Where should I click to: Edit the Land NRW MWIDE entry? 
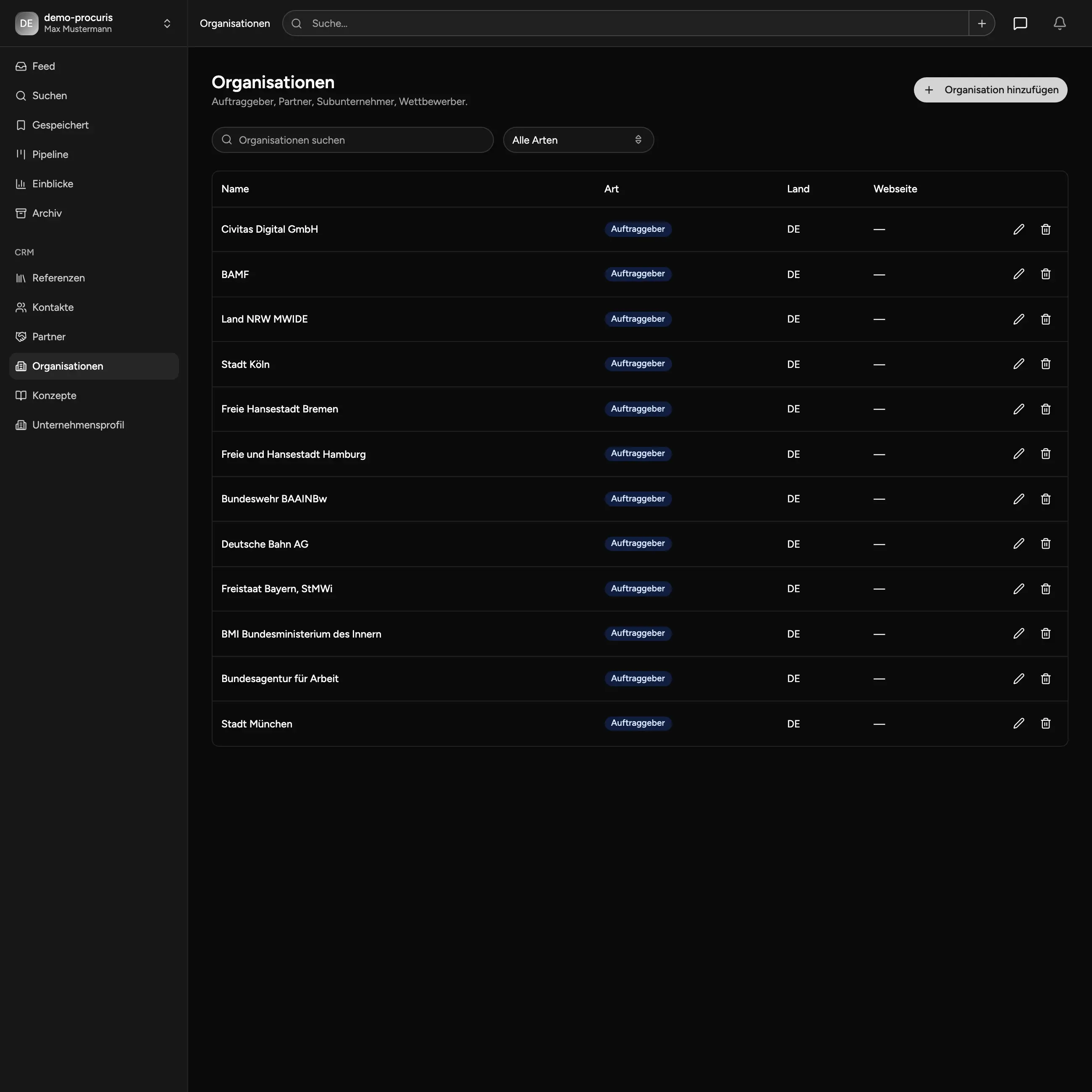tap(1018, 319)
